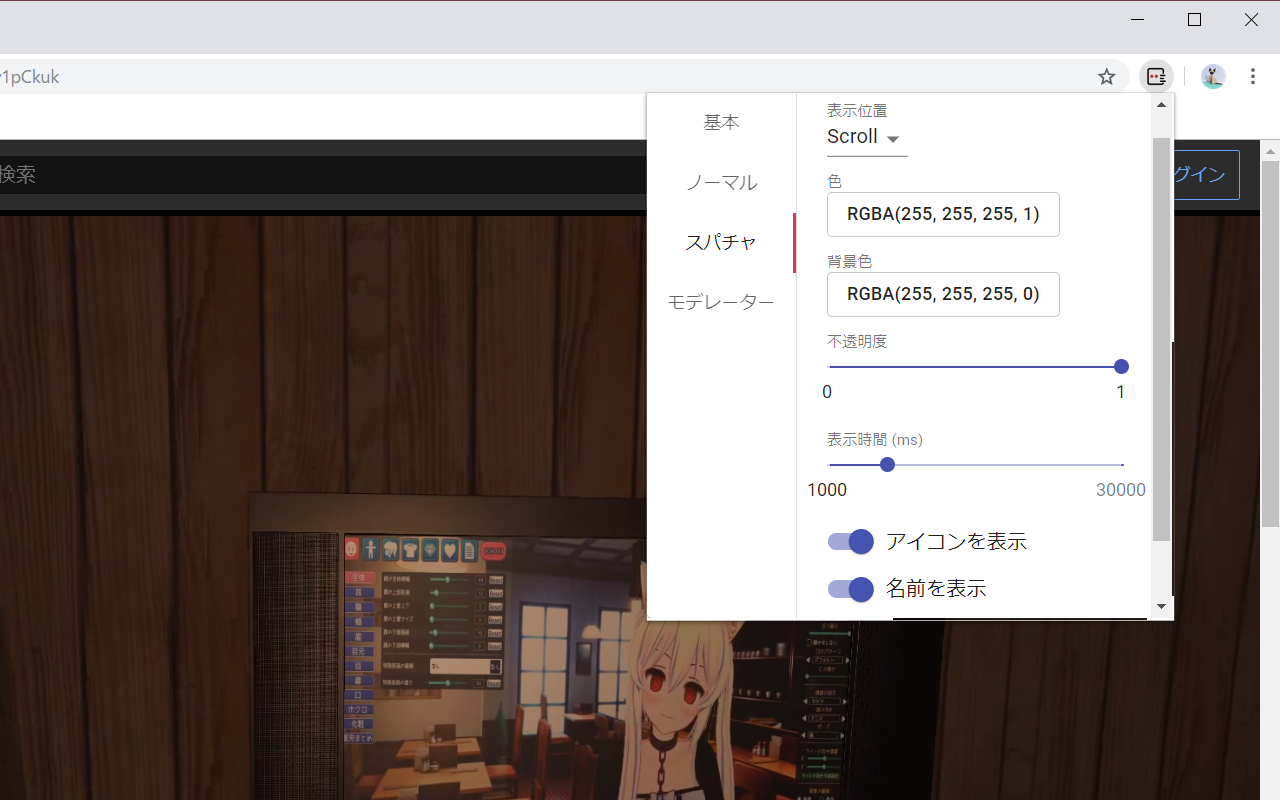Select the heart icon in the game toolbar
This screenshot has width=1280, height=800.
(x=450, y=549)
